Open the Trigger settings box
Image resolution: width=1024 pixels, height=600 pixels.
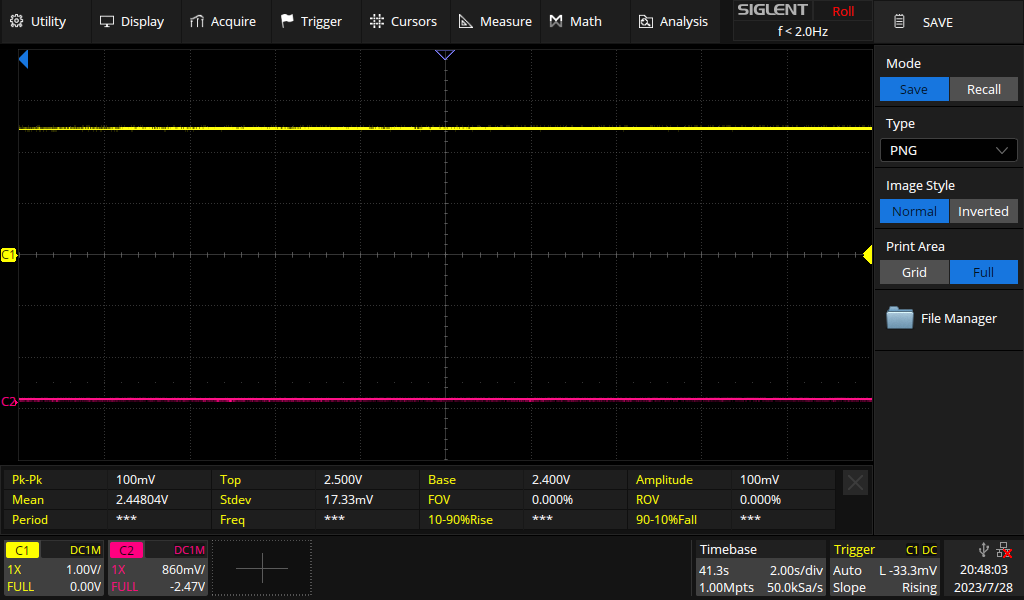tap(885, 568)
